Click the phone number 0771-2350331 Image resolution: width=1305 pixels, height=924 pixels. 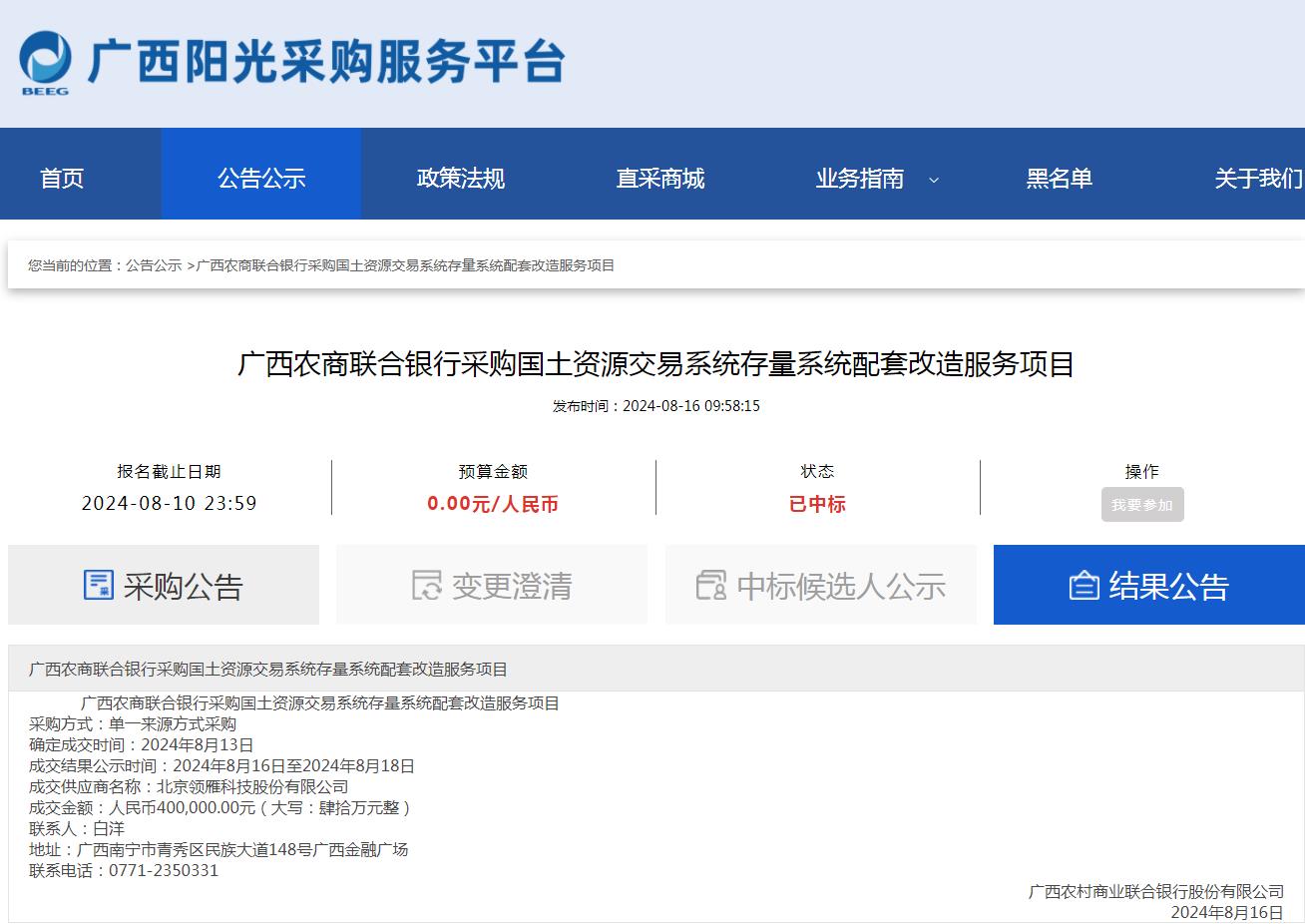click(164, 871)
